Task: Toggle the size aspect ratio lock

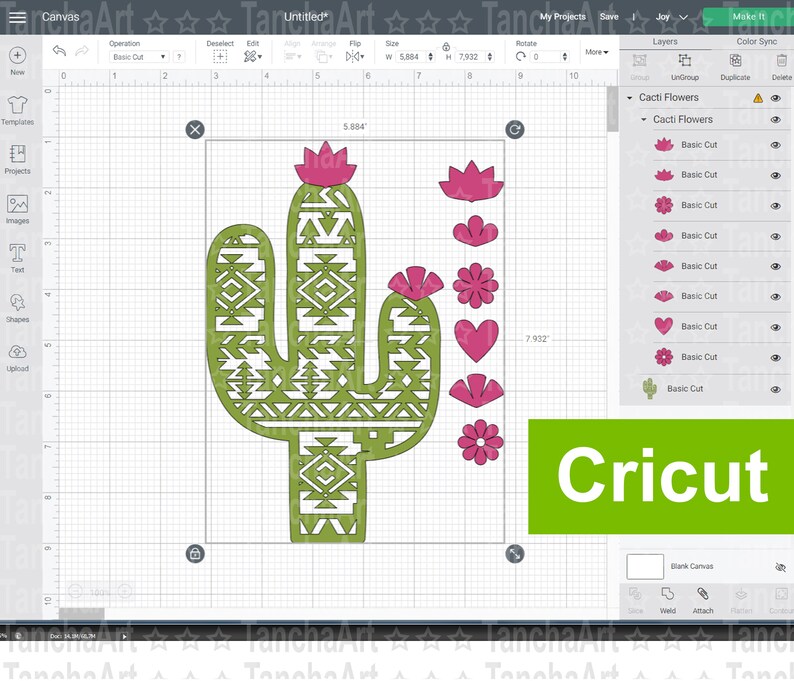Action: (x=446, y=47)
